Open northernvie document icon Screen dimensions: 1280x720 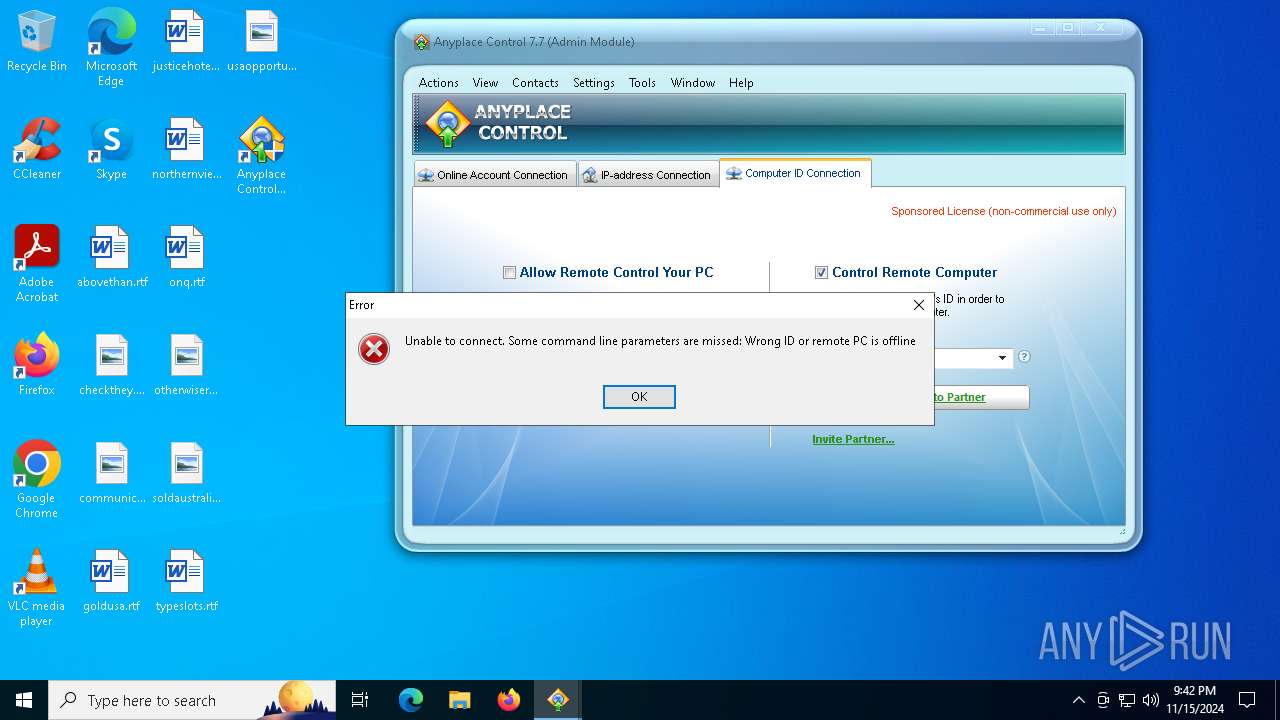pos(186,149)
